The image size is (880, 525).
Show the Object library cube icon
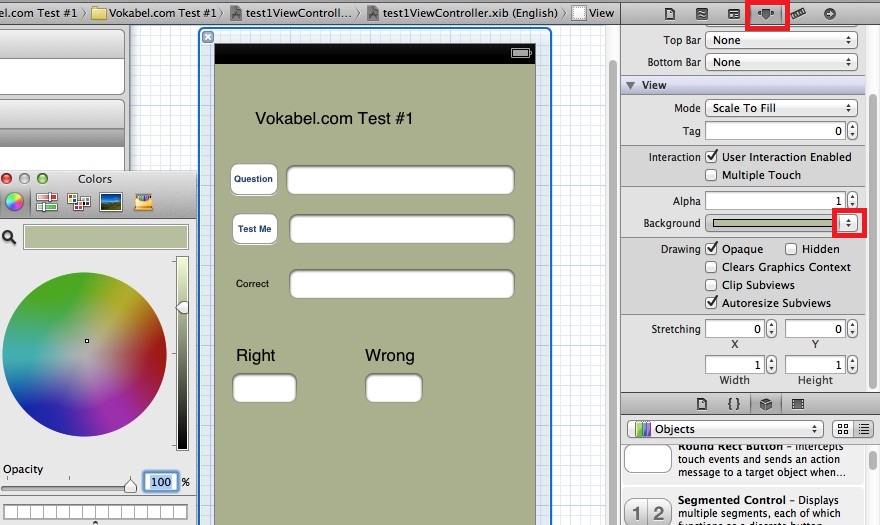pyautogui.click(x=766, y=403)
